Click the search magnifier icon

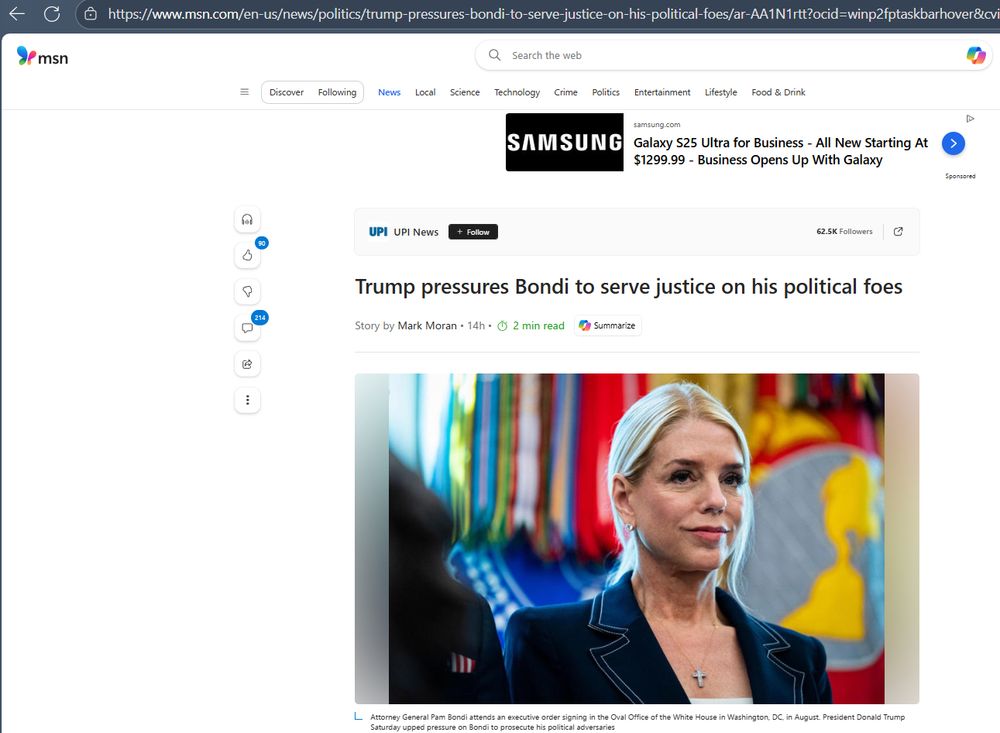coord(494,55)
